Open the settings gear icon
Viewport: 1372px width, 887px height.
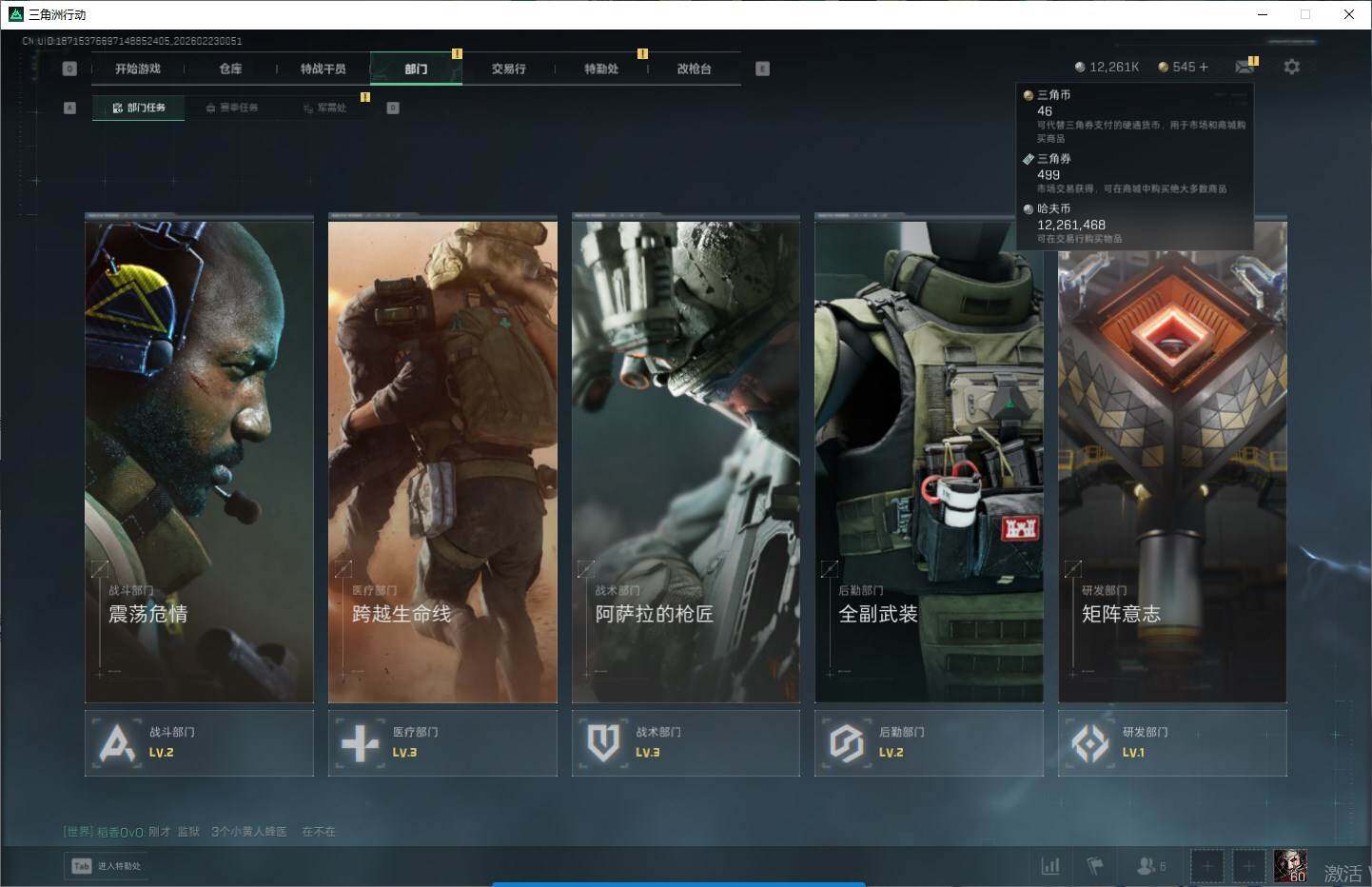pos(1291,67)
